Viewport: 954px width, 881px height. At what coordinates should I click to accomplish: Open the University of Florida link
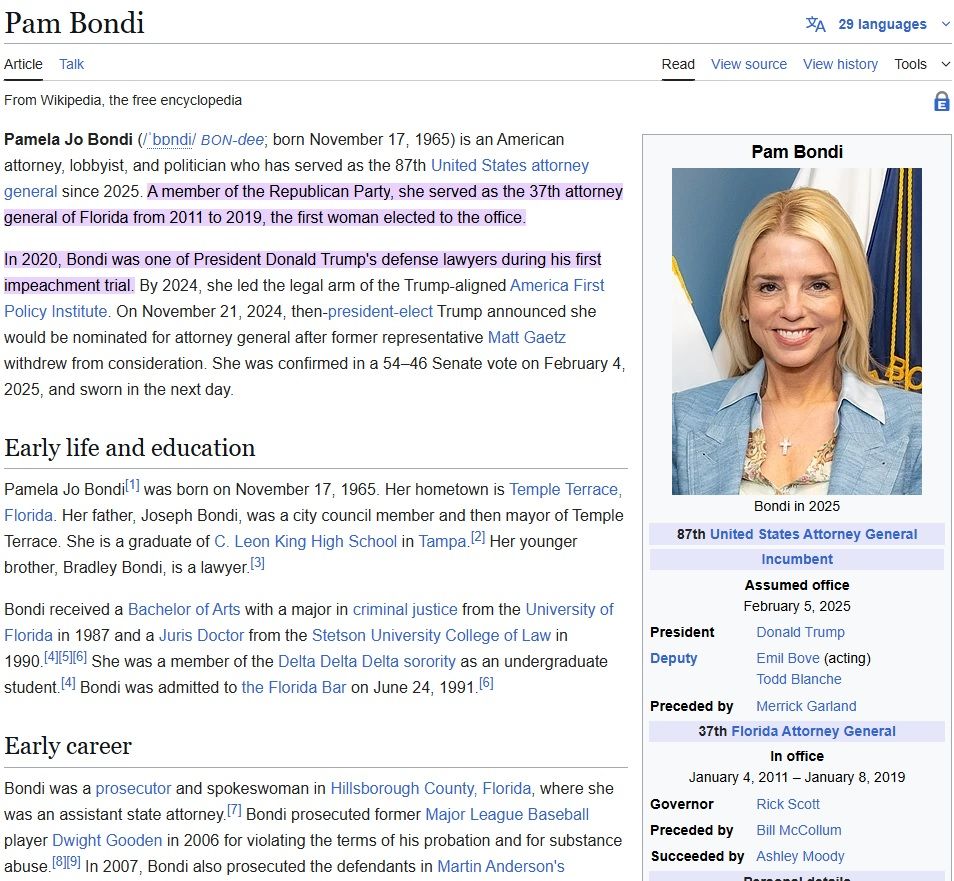[x=569, y=610]
